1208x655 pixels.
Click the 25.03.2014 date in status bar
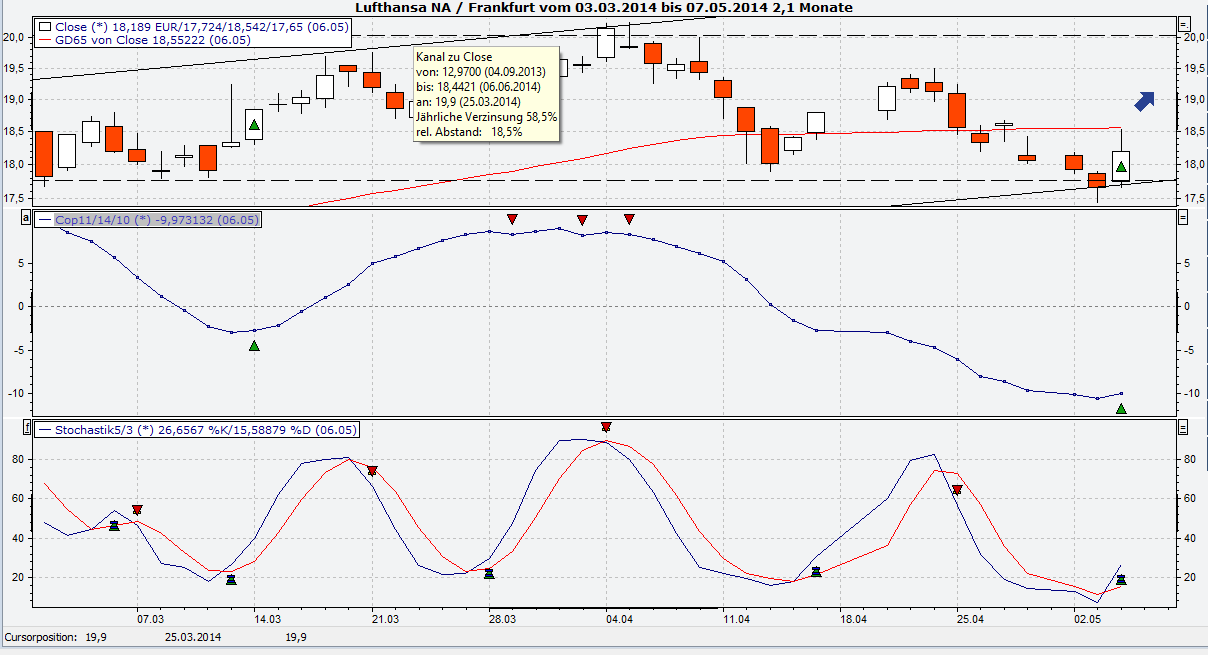pos(193,636)
